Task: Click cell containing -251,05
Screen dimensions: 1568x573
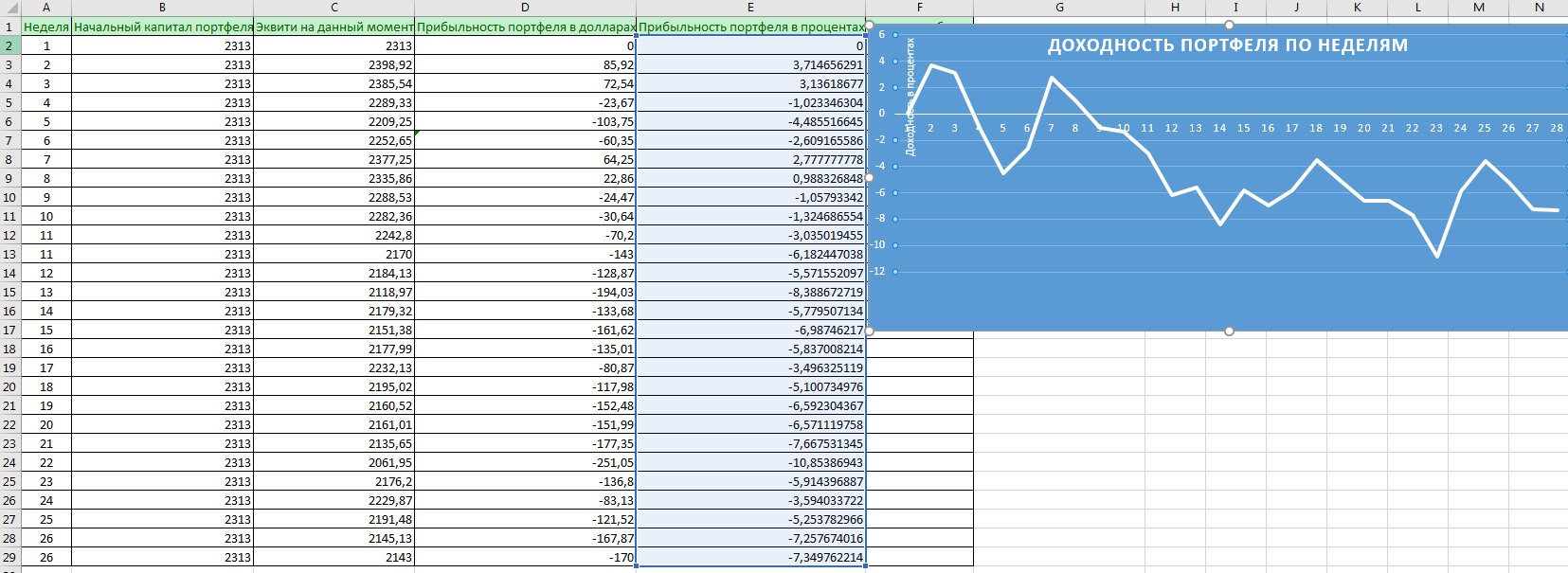Action: coord(525,462)
